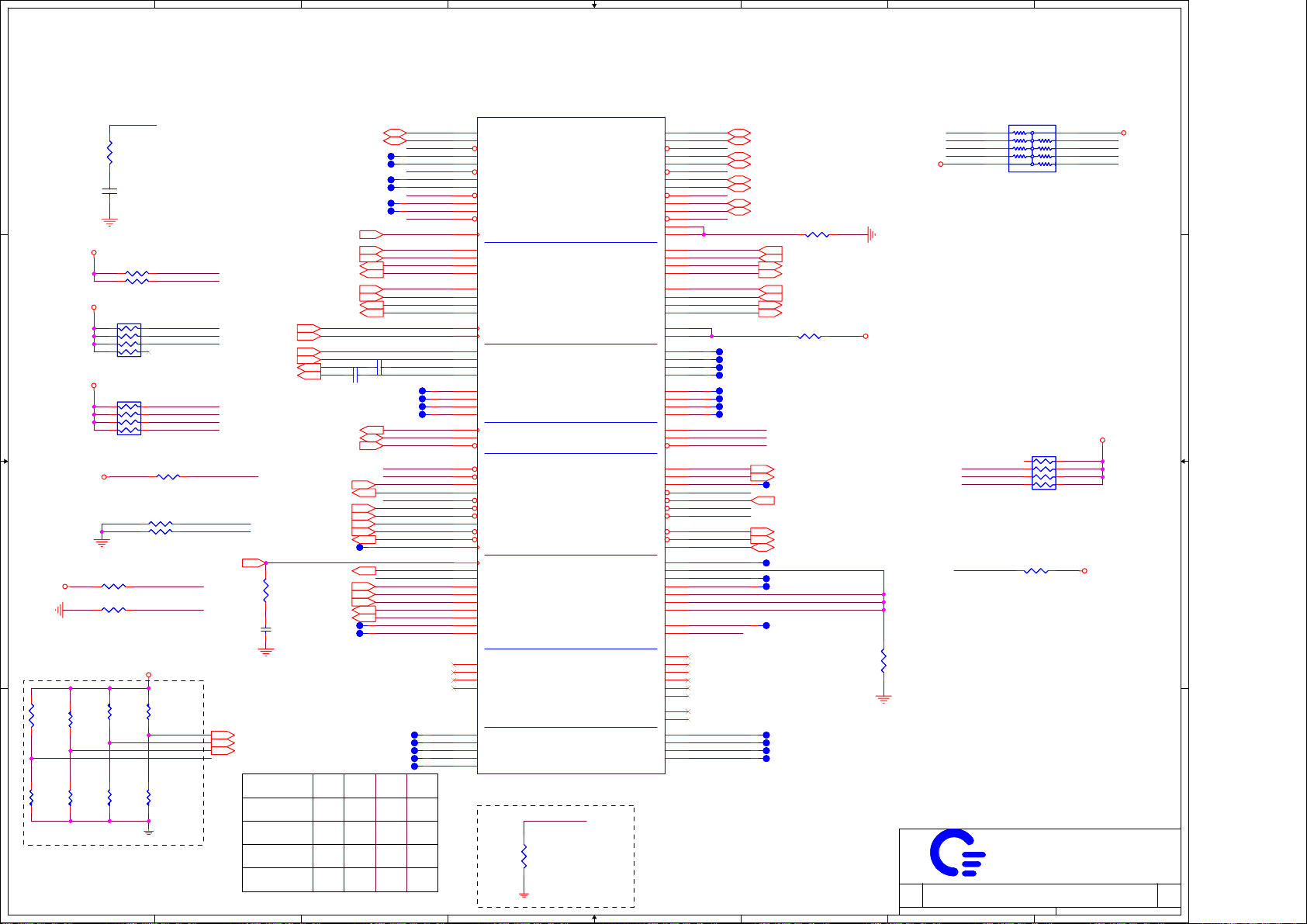Select the vertical resistor above the right-side ground symbol
Viewport: 1307px width, 924px height.
[x=883, y=661]
